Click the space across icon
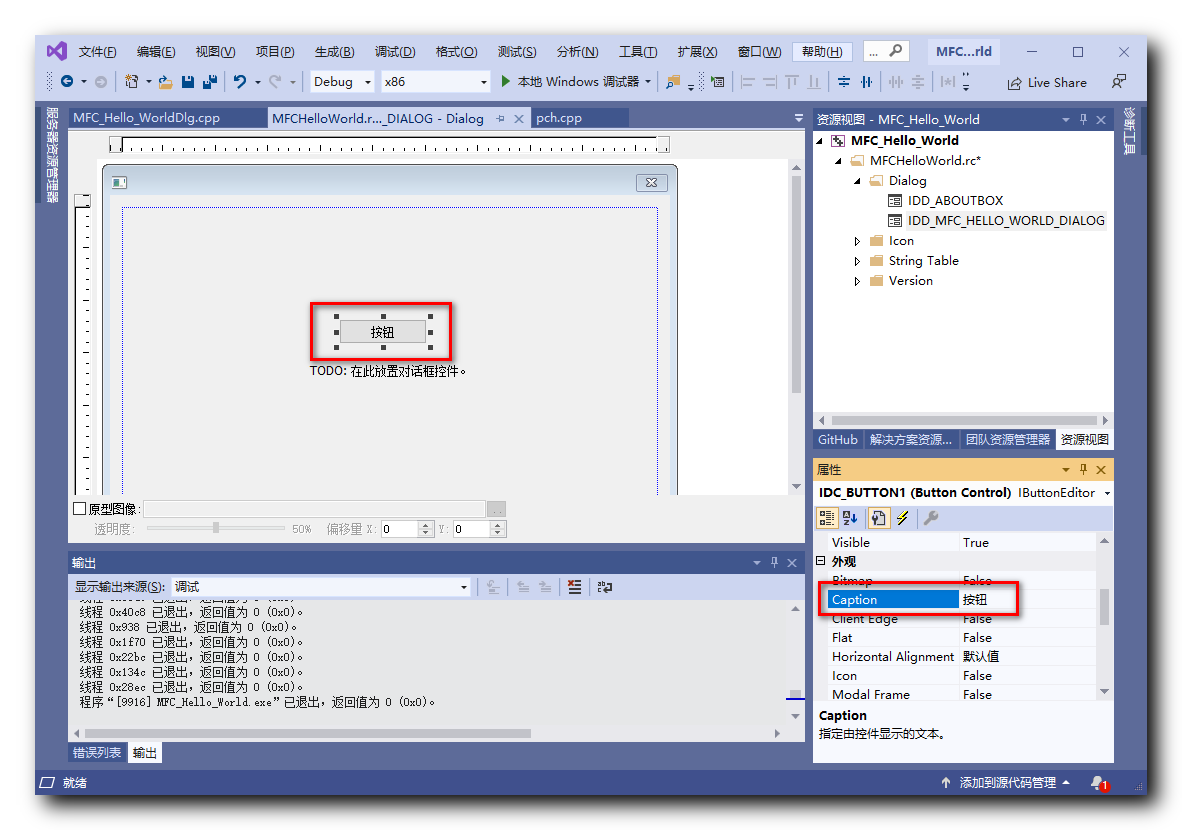The height and width of the screenshot is (830, 1182). click(x=896, y=81)
